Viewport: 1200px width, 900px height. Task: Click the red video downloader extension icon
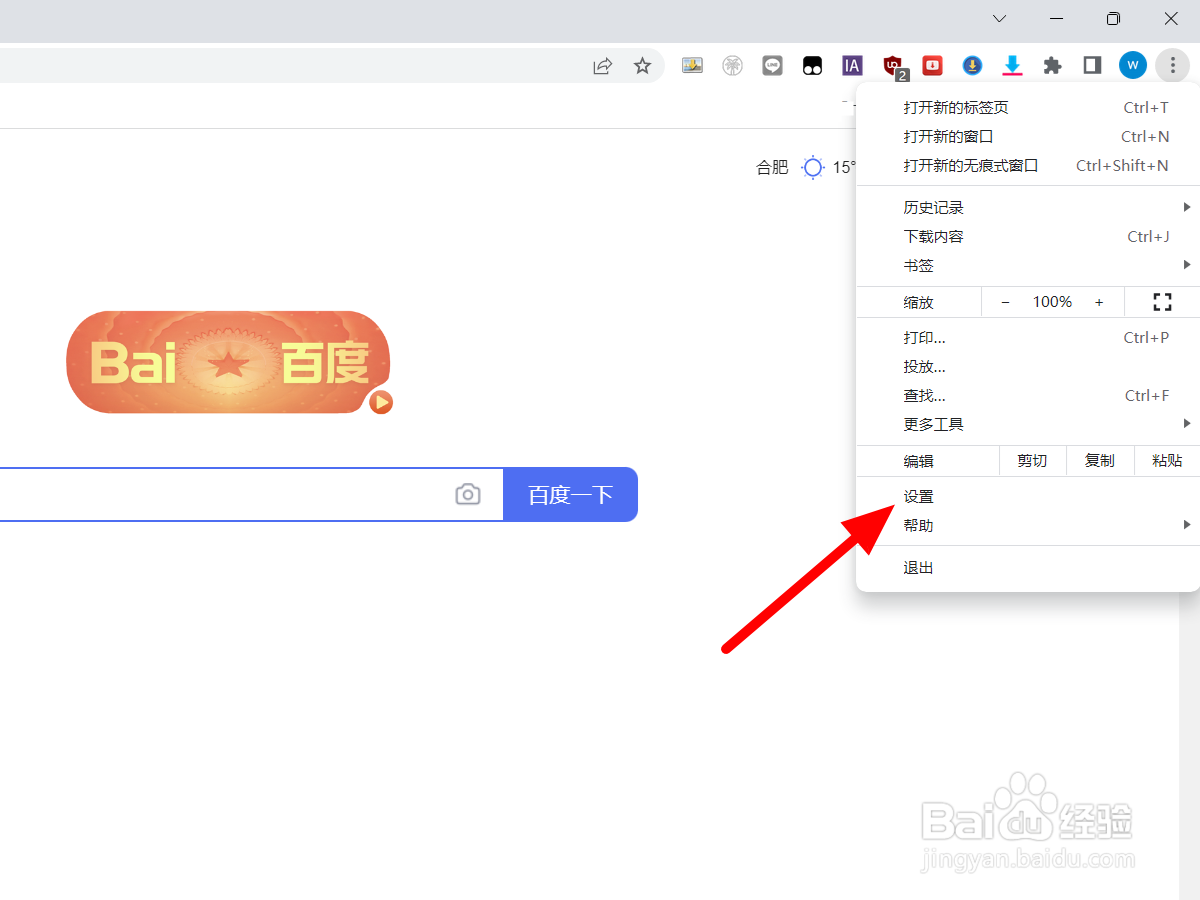point(932,66)
